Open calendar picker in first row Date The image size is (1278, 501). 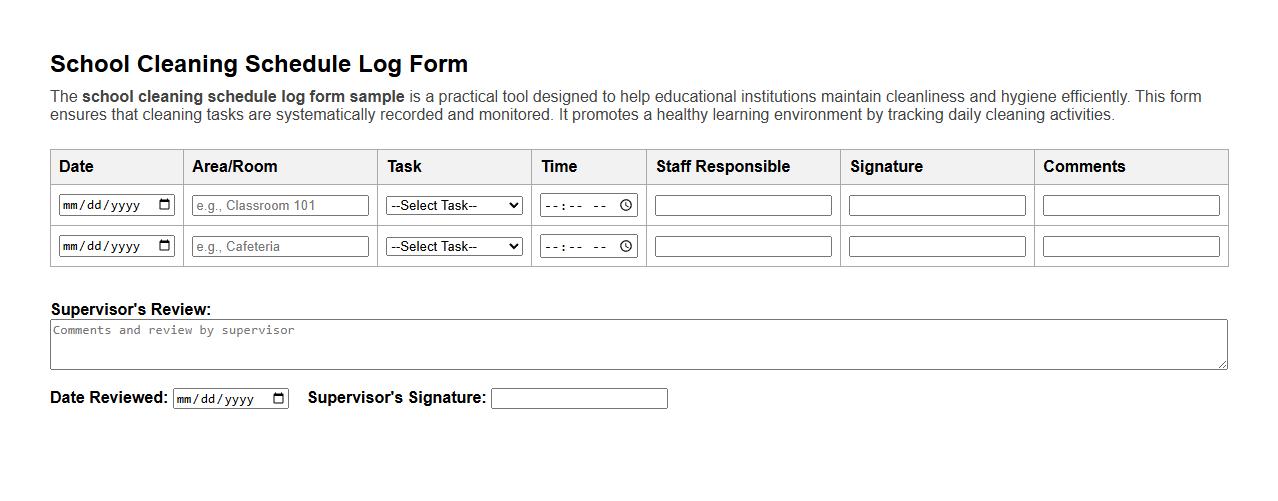click(x=165, y=205)
